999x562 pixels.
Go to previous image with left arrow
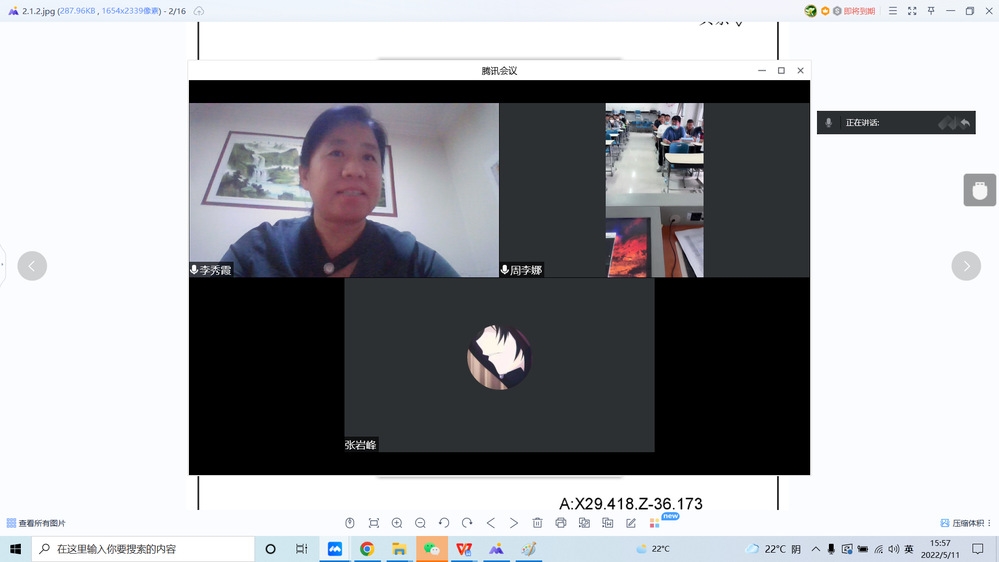click(32, 266)
